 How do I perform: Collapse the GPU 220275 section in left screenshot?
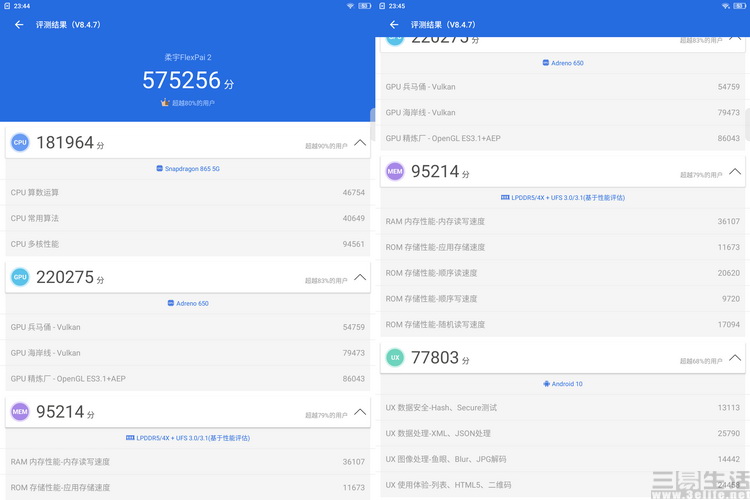[360, 278]
